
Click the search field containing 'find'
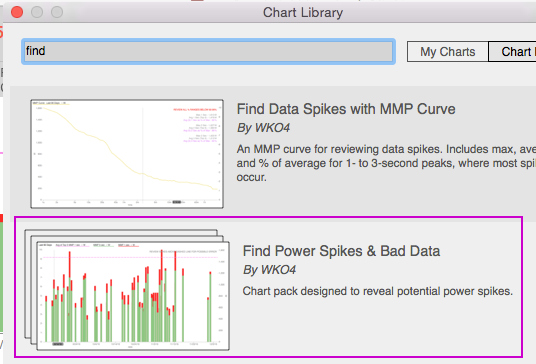click(x=209, y=52)
